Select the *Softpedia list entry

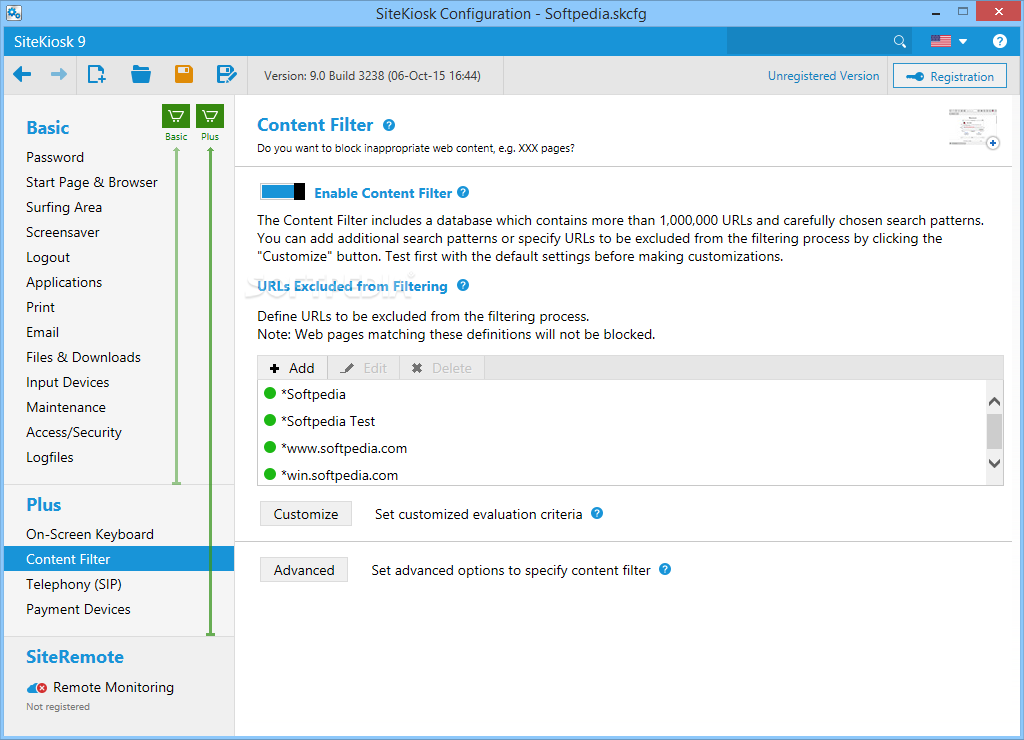point(624,394)
